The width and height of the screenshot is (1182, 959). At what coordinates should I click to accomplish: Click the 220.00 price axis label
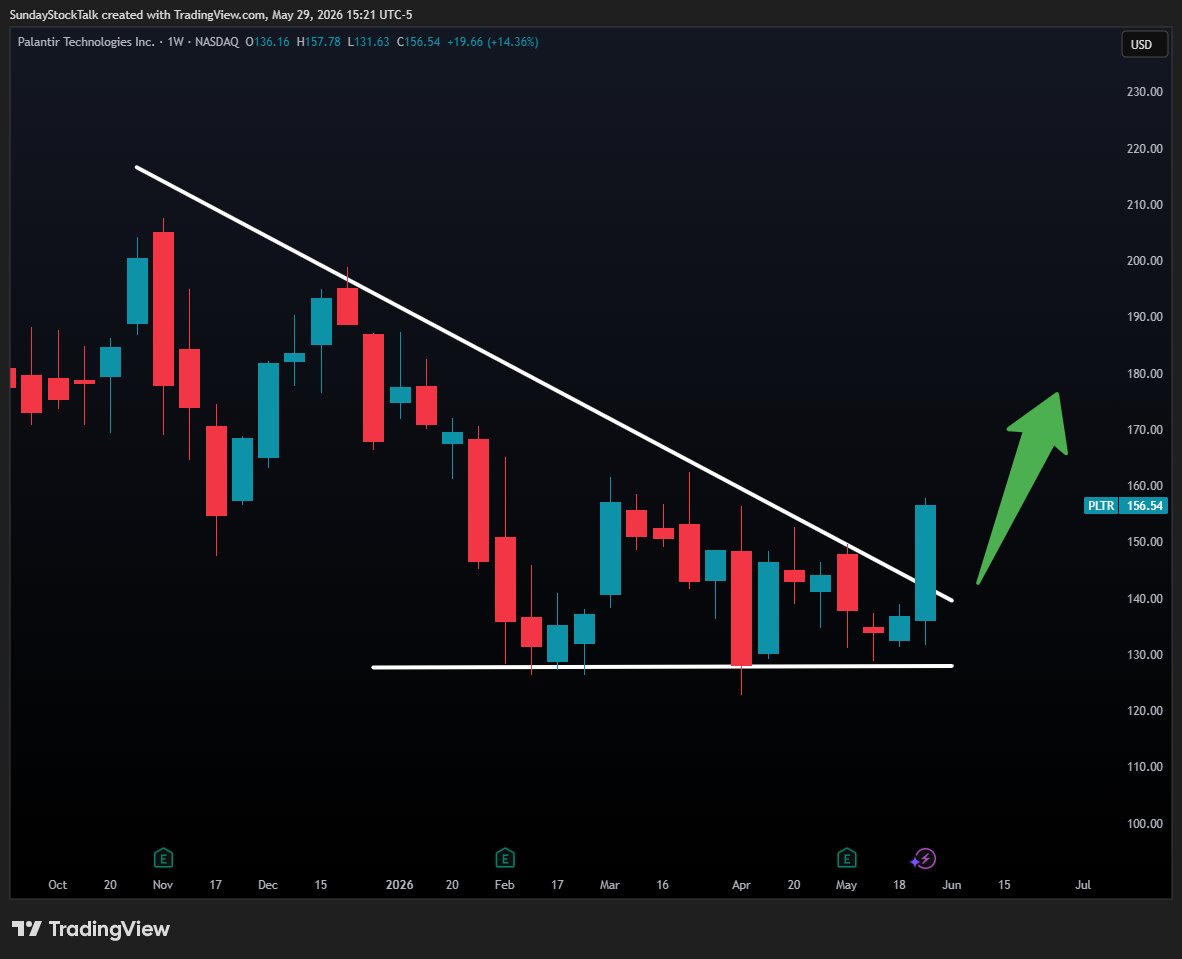click(1144, 149)
